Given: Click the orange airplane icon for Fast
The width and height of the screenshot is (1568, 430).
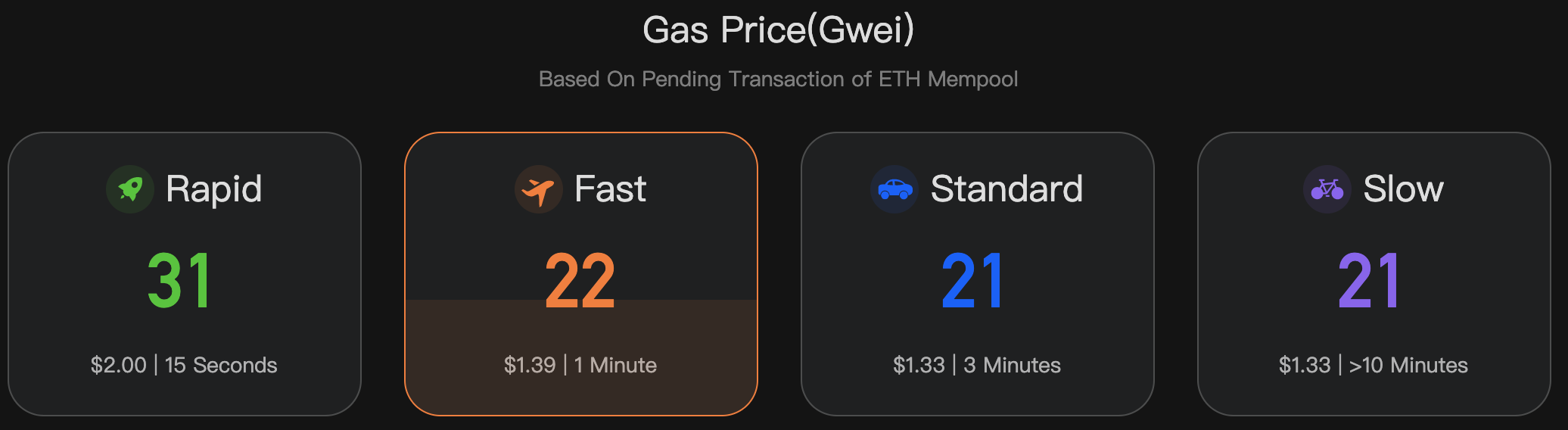Looking at the screenshot, I should pyautogui.click(x=539, y=189).
